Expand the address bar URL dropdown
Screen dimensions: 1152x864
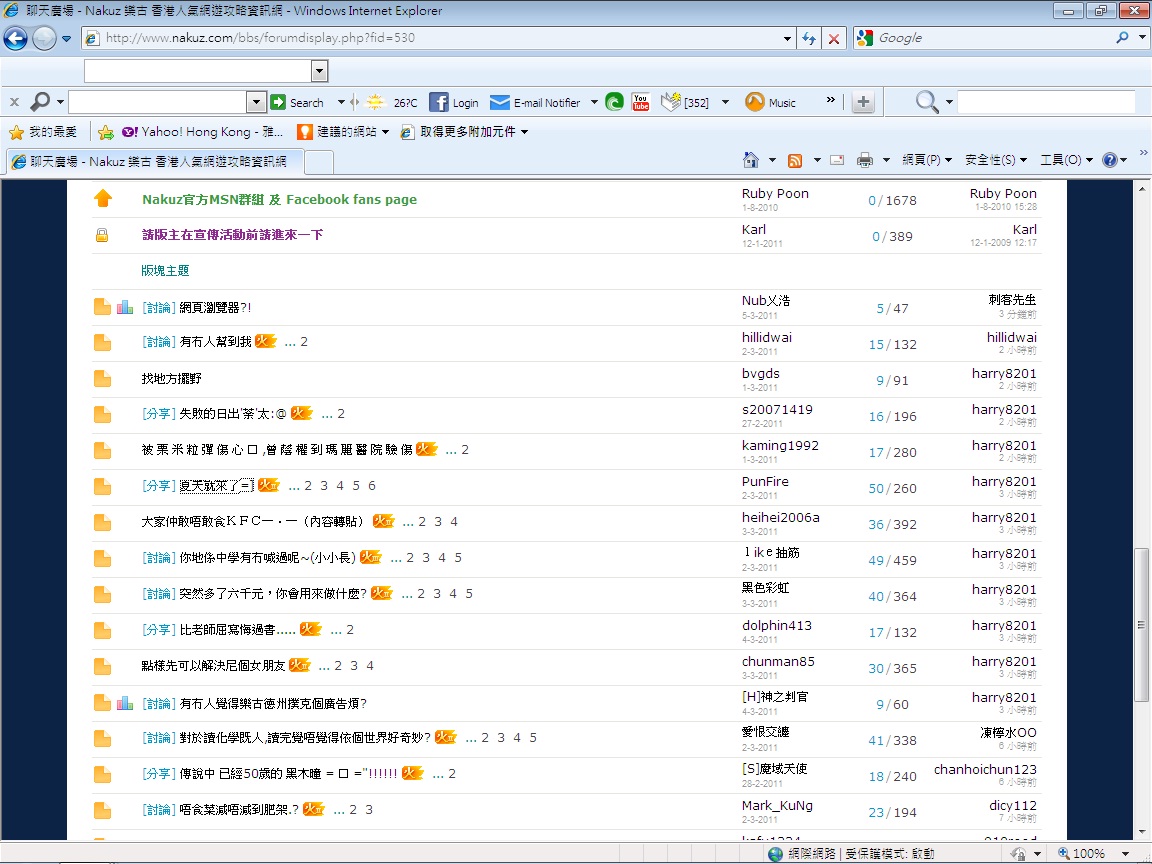coord(787,38)
